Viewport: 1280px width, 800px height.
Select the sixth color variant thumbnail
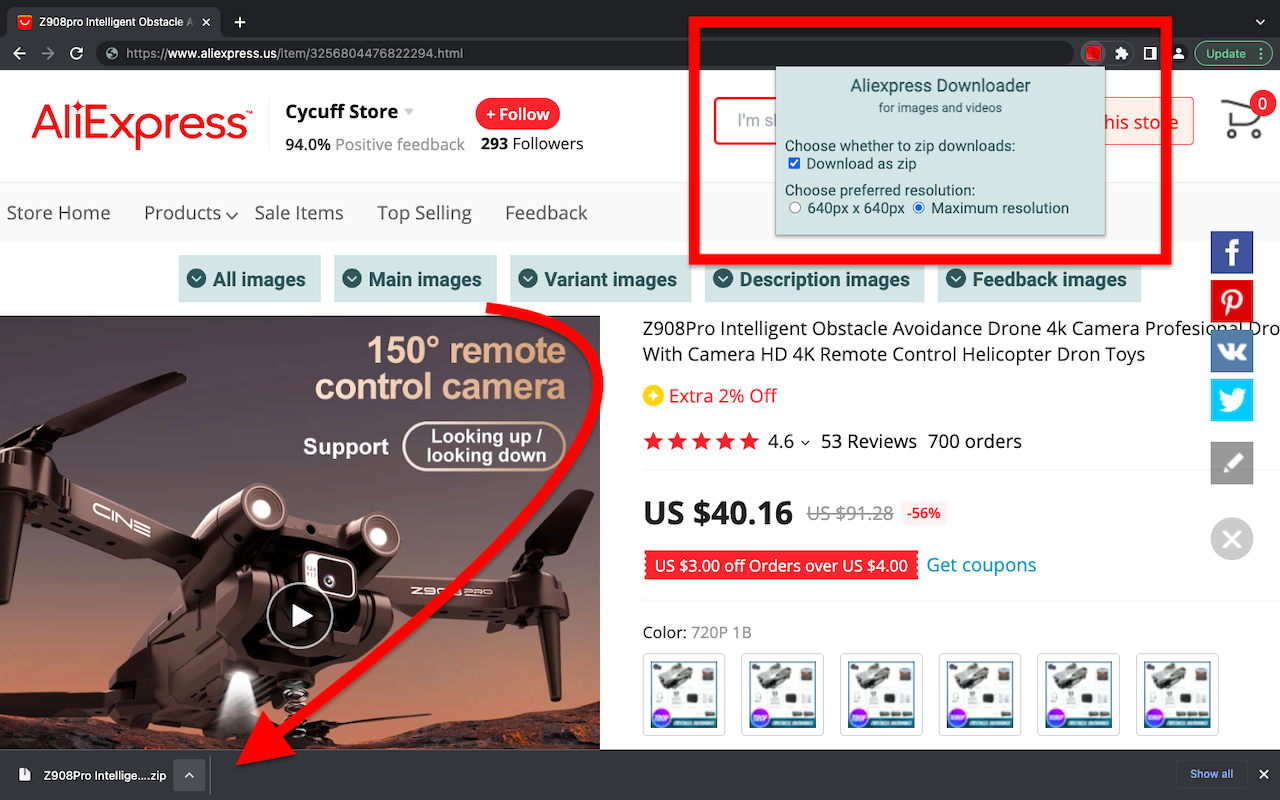point(1178,694)
